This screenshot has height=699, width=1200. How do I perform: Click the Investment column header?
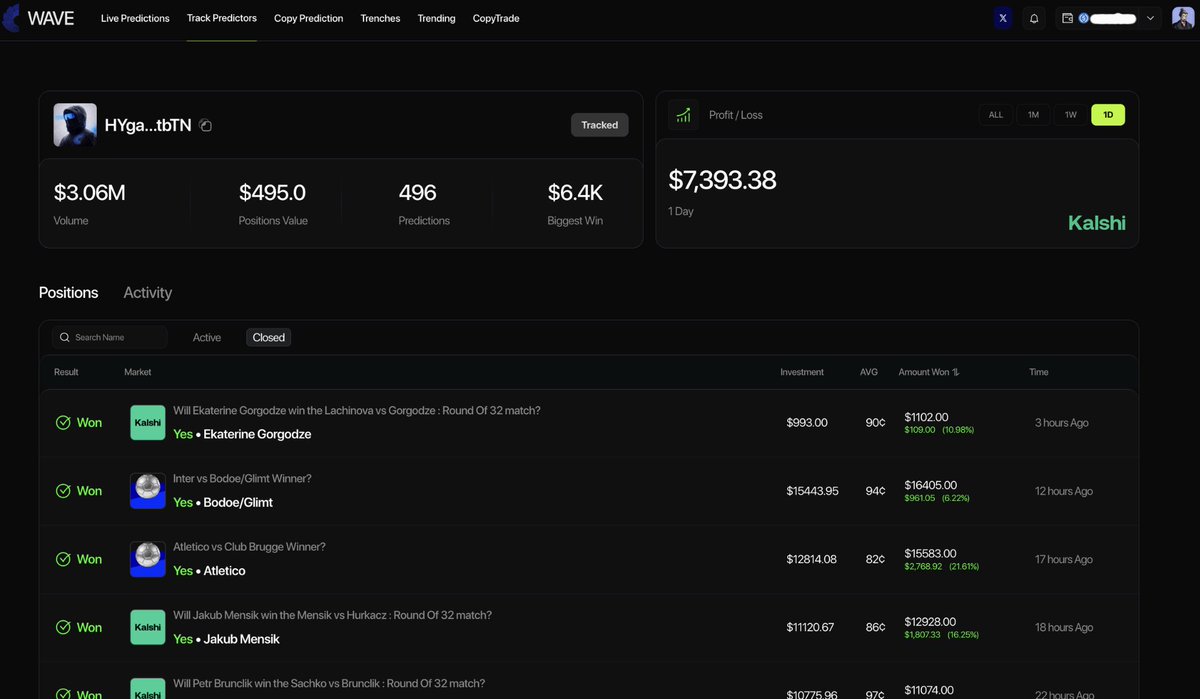click(x=802, y=372)
